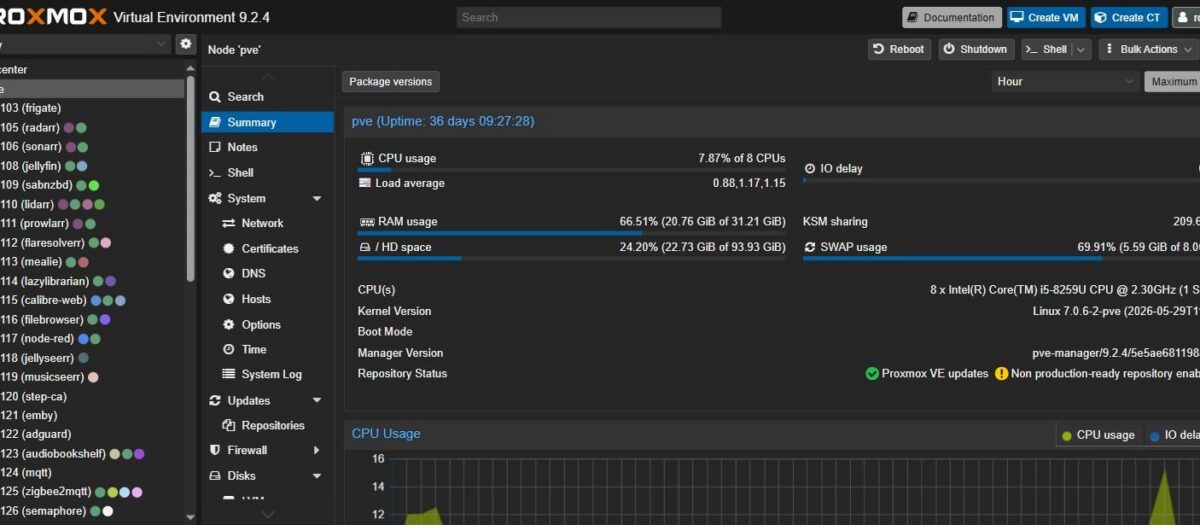Click the gears icon beside System
The height and width of the screenshot is (525, 1200).
[x=215, y=198]
